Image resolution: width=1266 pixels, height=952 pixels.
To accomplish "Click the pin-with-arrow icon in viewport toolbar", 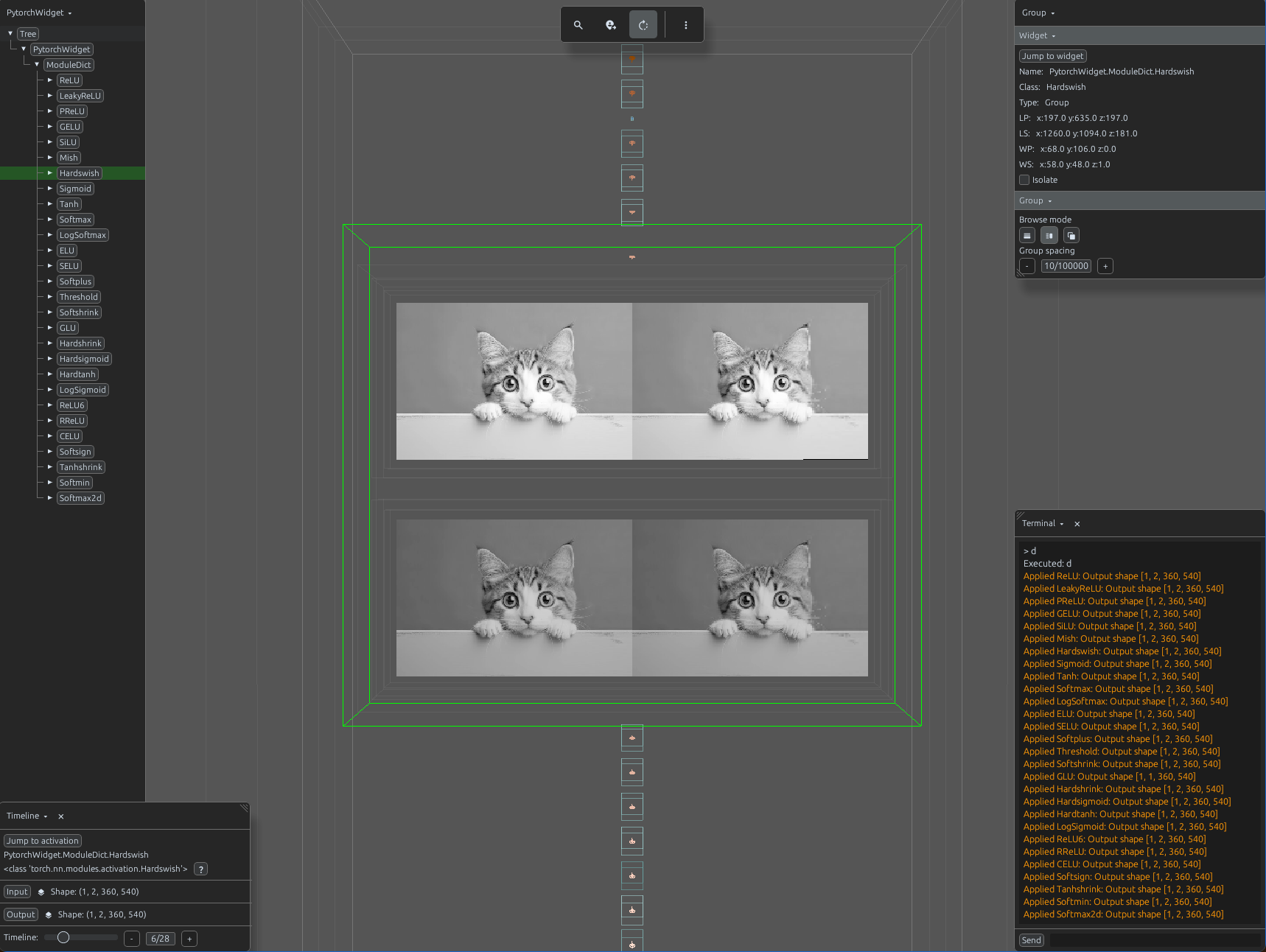I will pos(611,25).
